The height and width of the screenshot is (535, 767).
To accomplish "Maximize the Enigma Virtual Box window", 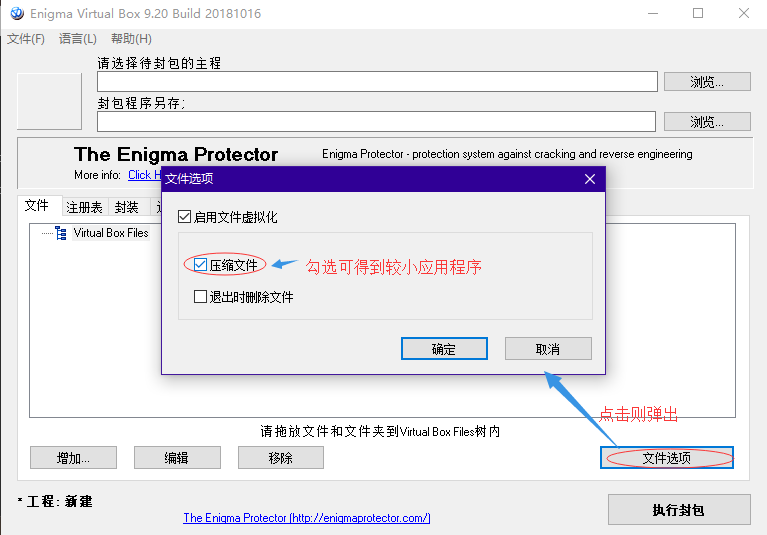I will [x=698, y=13].
